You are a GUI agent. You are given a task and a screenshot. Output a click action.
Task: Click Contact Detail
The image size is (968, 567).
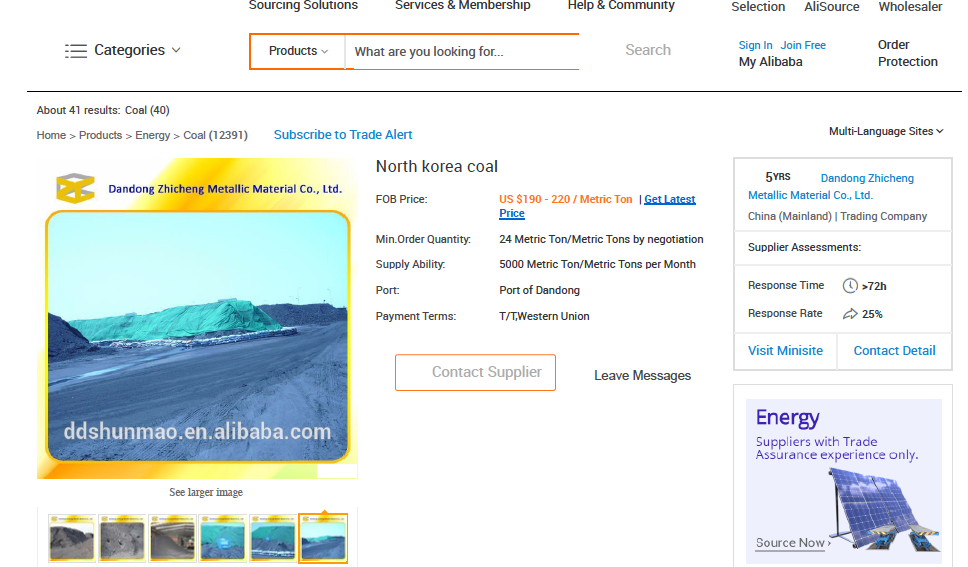point(894,351)
